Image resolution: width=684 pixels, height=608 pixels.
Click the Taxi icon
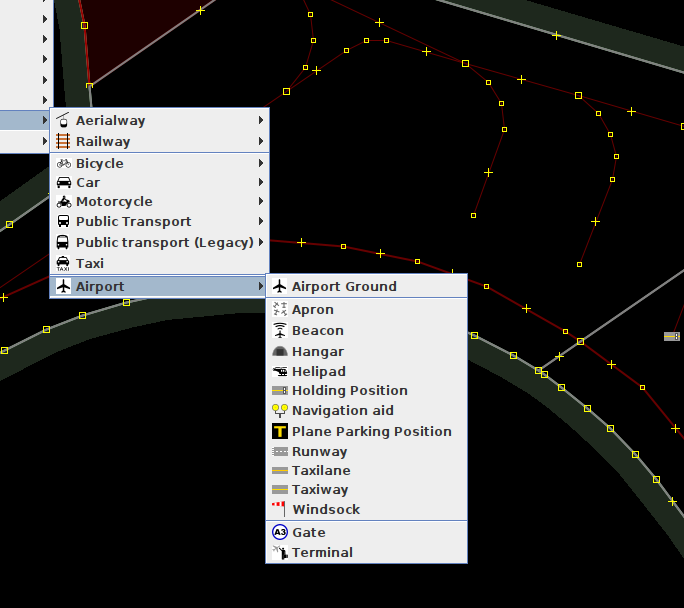coord(63,263)
